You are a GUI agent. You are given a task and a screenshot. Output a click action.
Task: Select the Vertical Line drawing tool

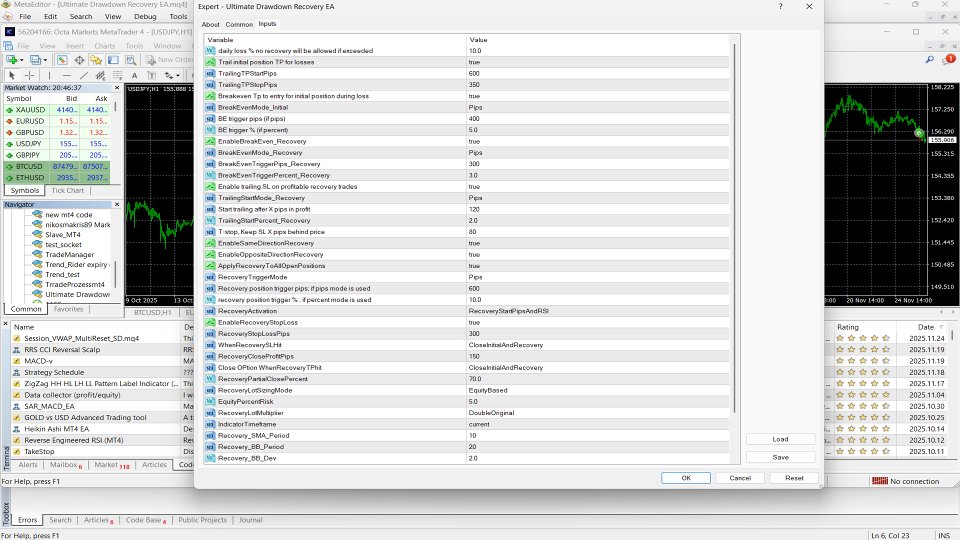pyautogui.click(x=49, y=75)
